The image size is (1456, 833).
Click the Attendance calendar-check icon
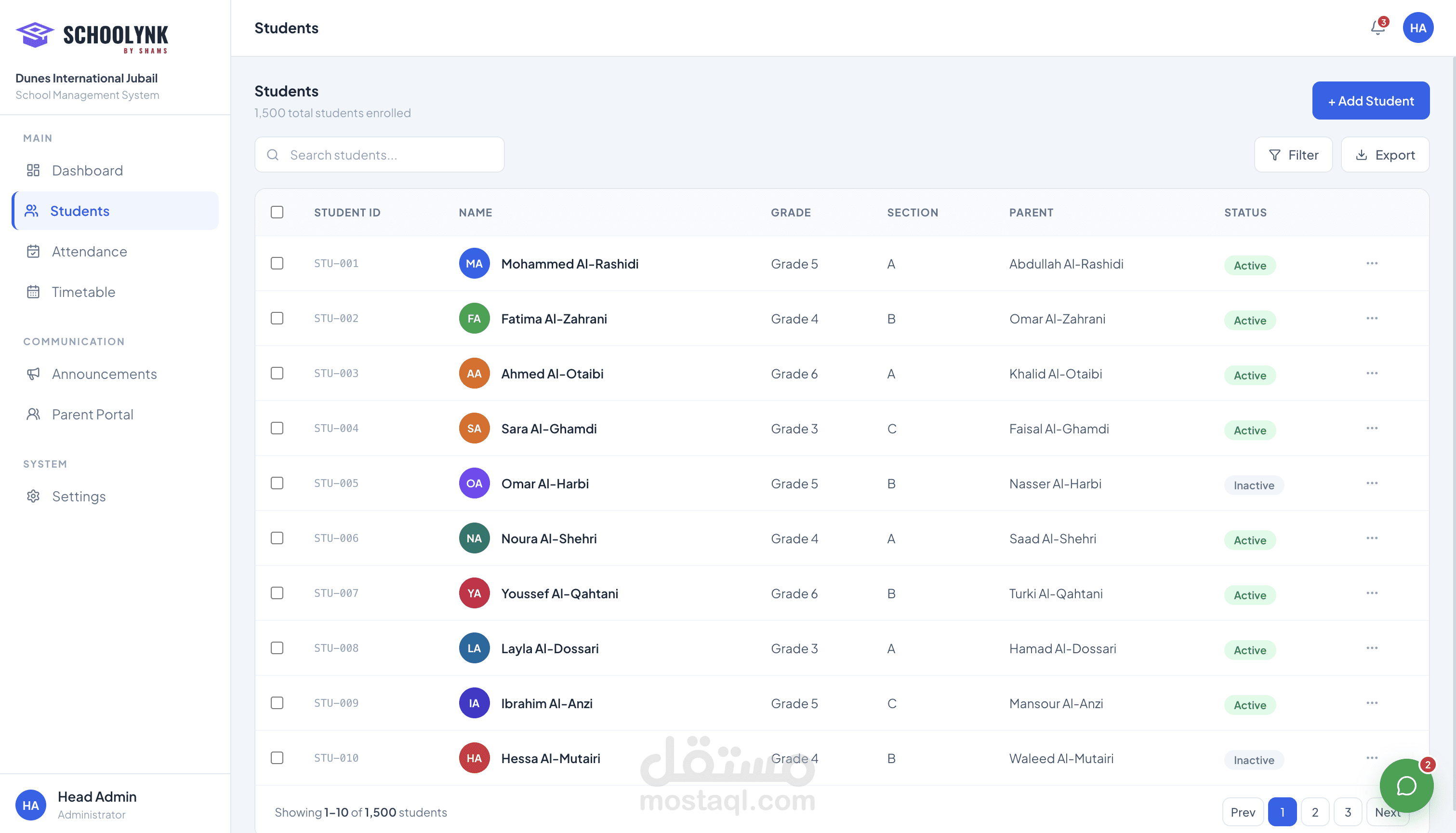pos(33,251)
